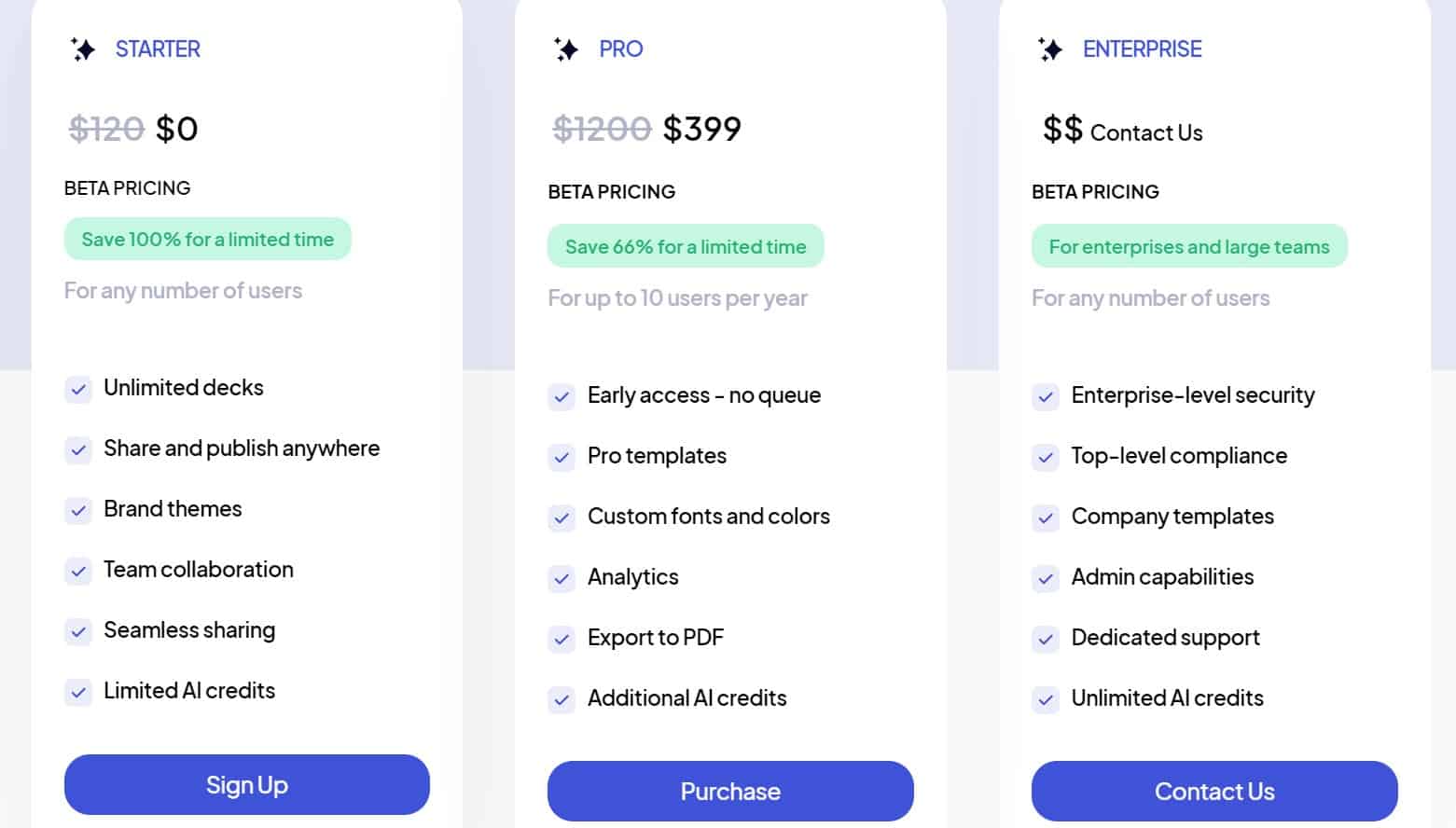Click the $399 Pro price
Image resolution: width=1456 pixels, height=828 pixels.
click(x=701, y=128)
